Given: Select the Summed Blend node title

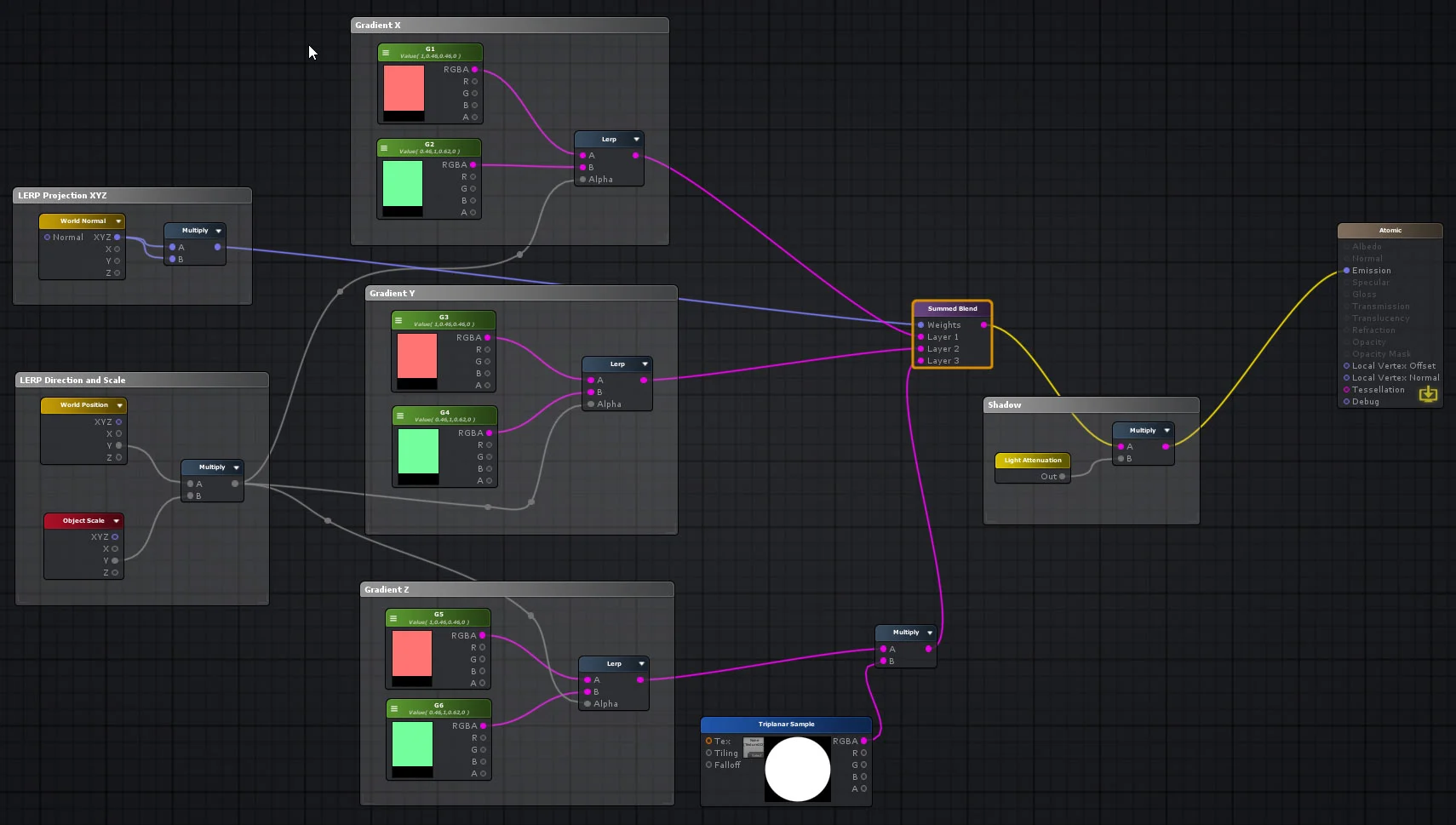Looking at the screenshot, I should coord(952,309).
